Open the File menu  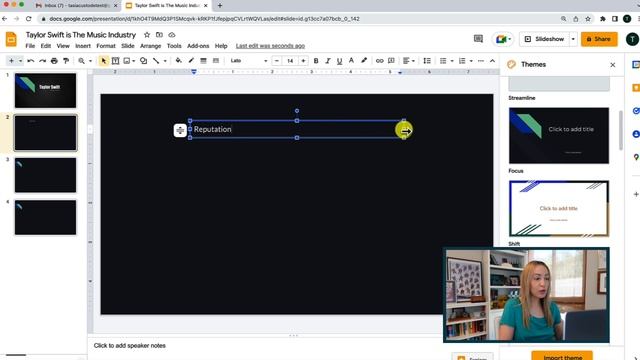pos(30,46)
